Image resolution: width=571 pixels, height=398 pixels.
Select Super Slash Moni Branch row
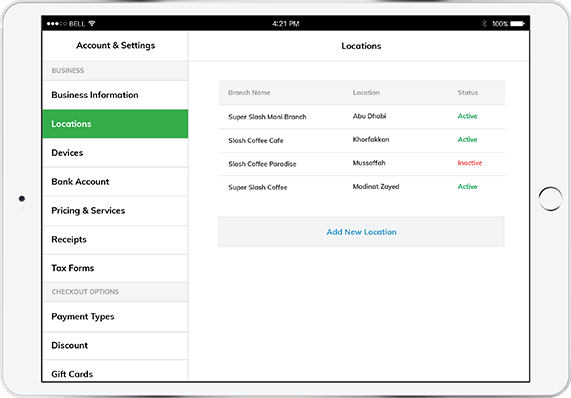click(362, 117)
